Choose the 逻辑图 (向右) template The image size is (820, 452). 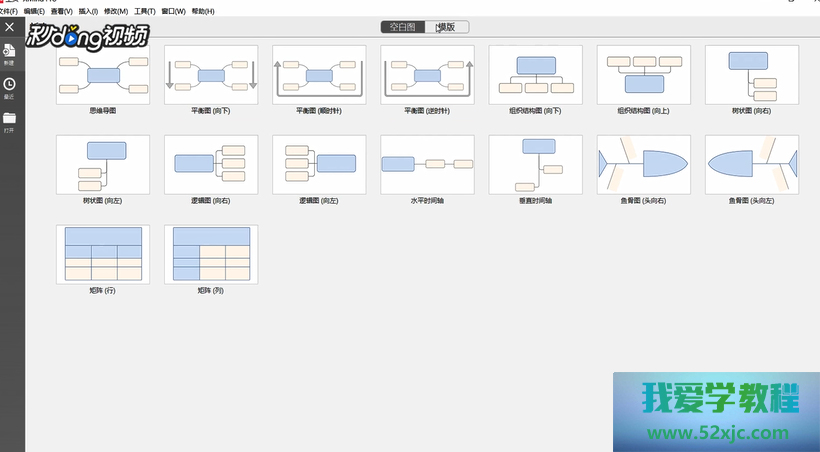[211, 164]
